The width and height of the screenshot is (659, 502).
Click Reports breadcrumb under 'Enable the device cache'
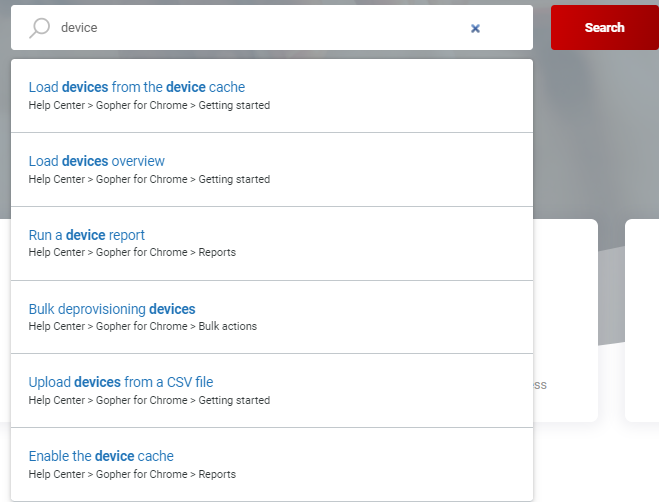point(217,474)
